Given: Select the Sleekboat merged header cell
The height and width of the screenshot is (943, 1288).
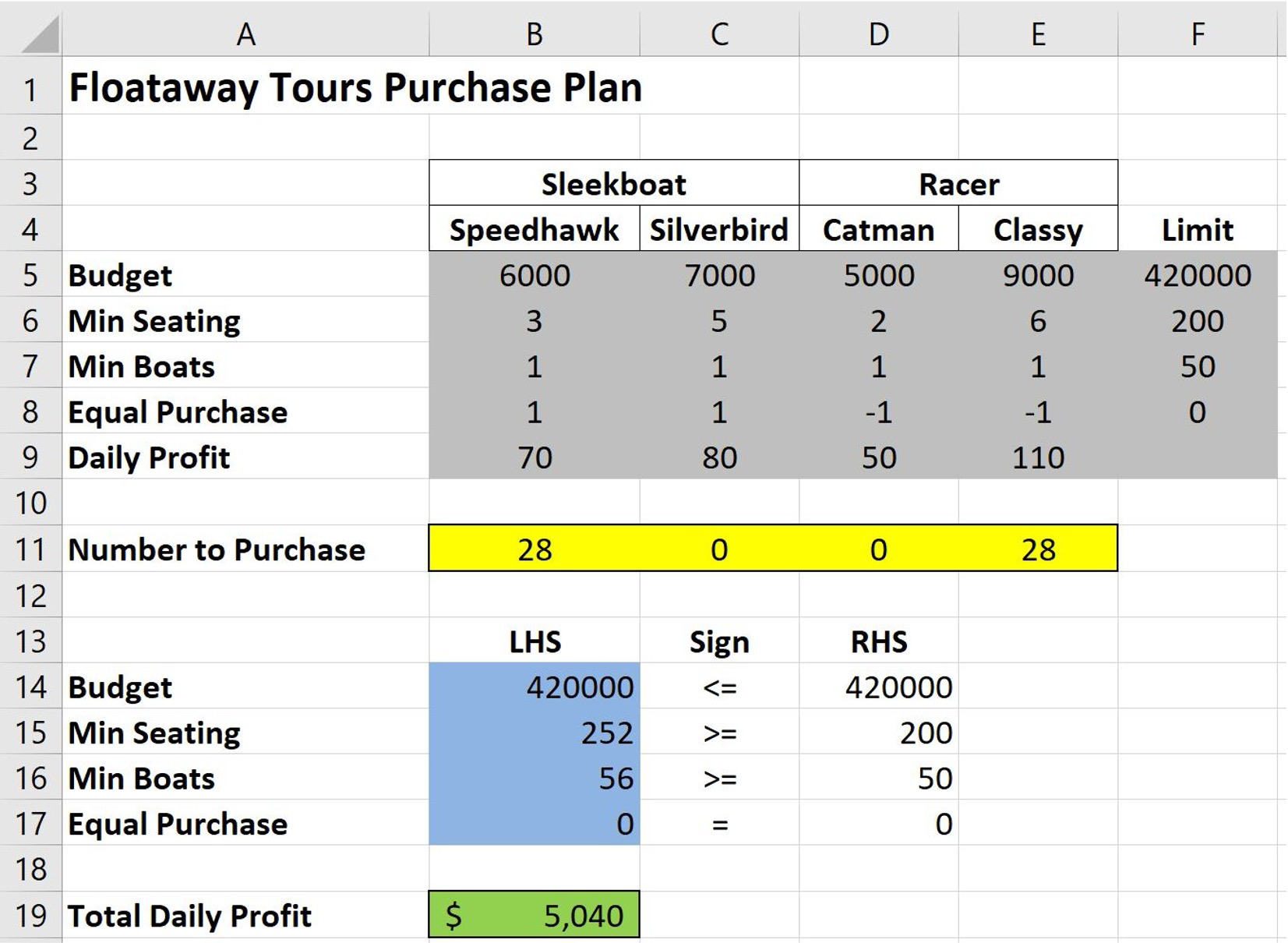Looking at the screenshot, I should pyautogui.click(x=613, y=183).
